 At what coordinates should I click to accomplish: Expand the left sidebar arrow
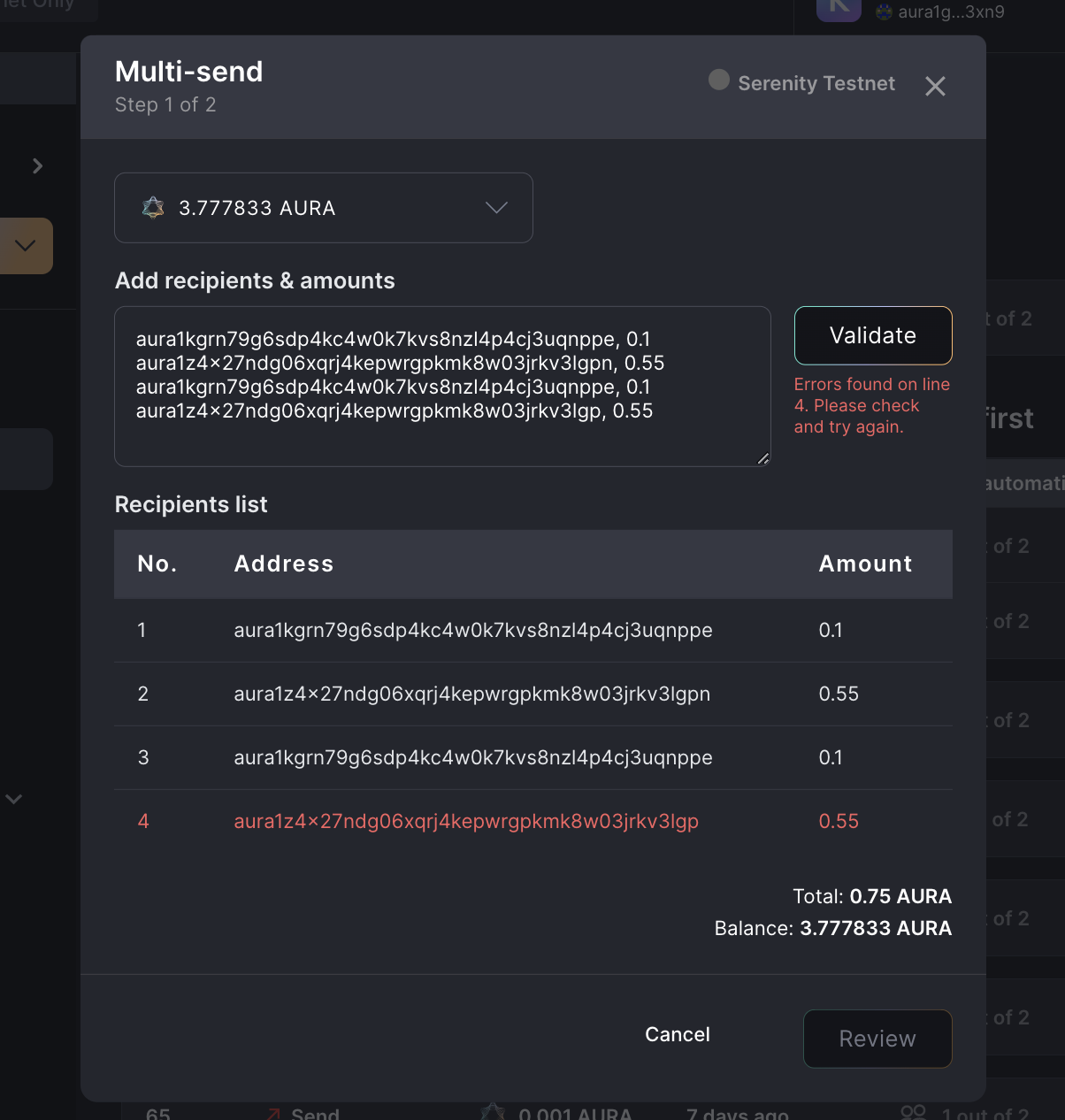coord(37,165)
